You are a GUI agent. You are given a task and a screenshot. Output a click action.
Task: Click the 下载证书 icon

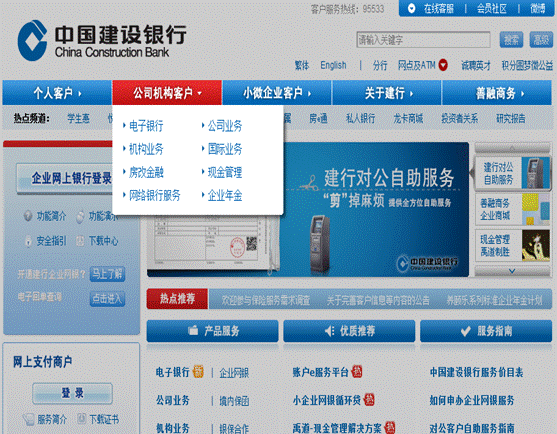82,419
